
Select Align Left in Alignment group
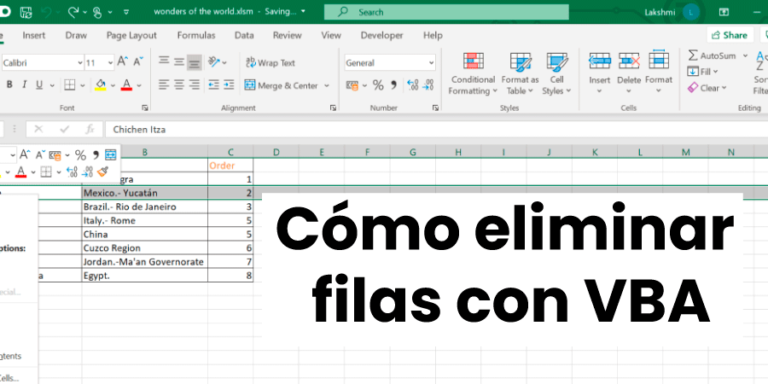(x=164, y=85)
